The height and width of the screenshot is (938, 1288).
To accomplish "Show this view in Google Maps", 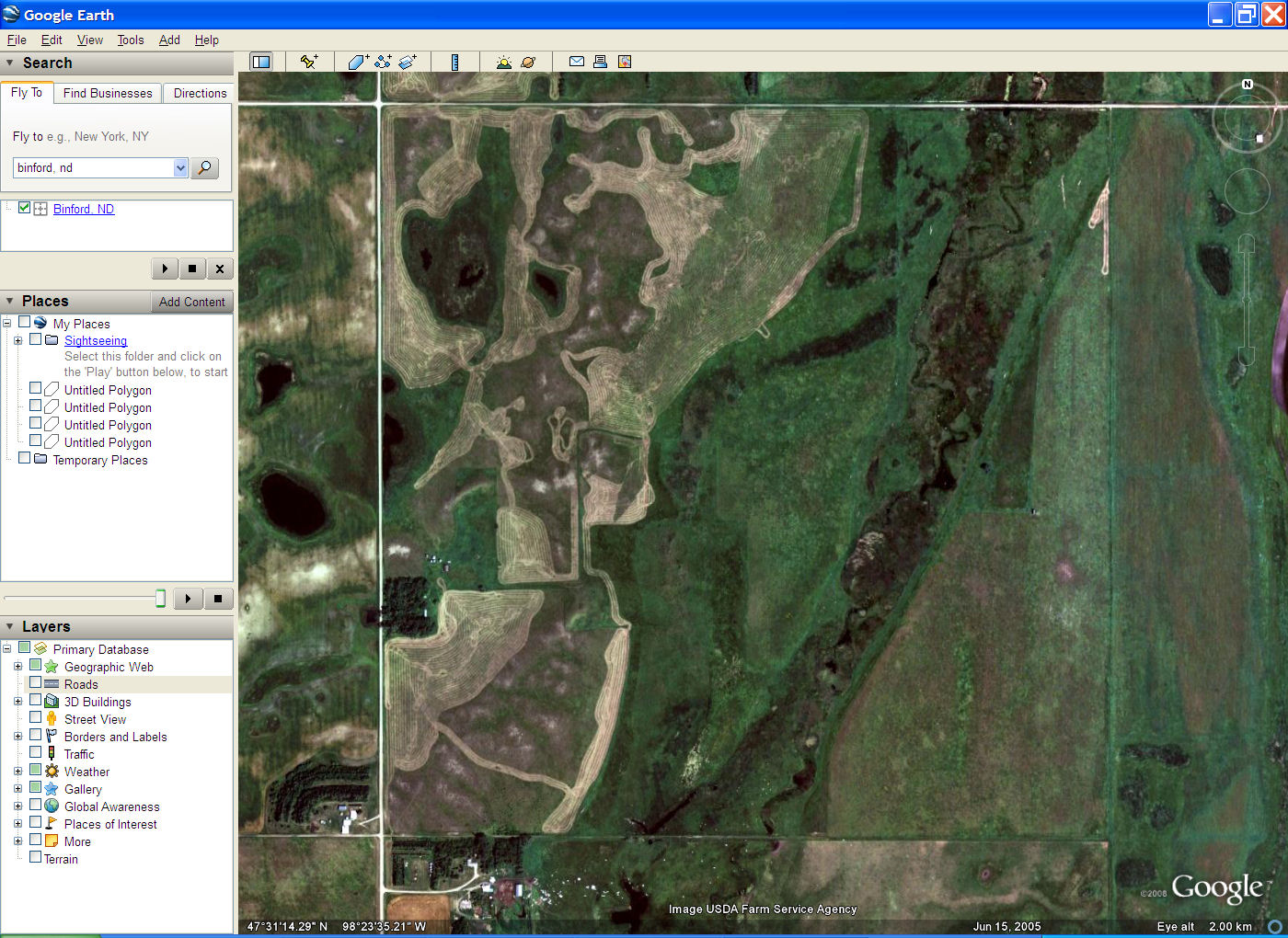I will pyautogui.click(x=625, y=62).
